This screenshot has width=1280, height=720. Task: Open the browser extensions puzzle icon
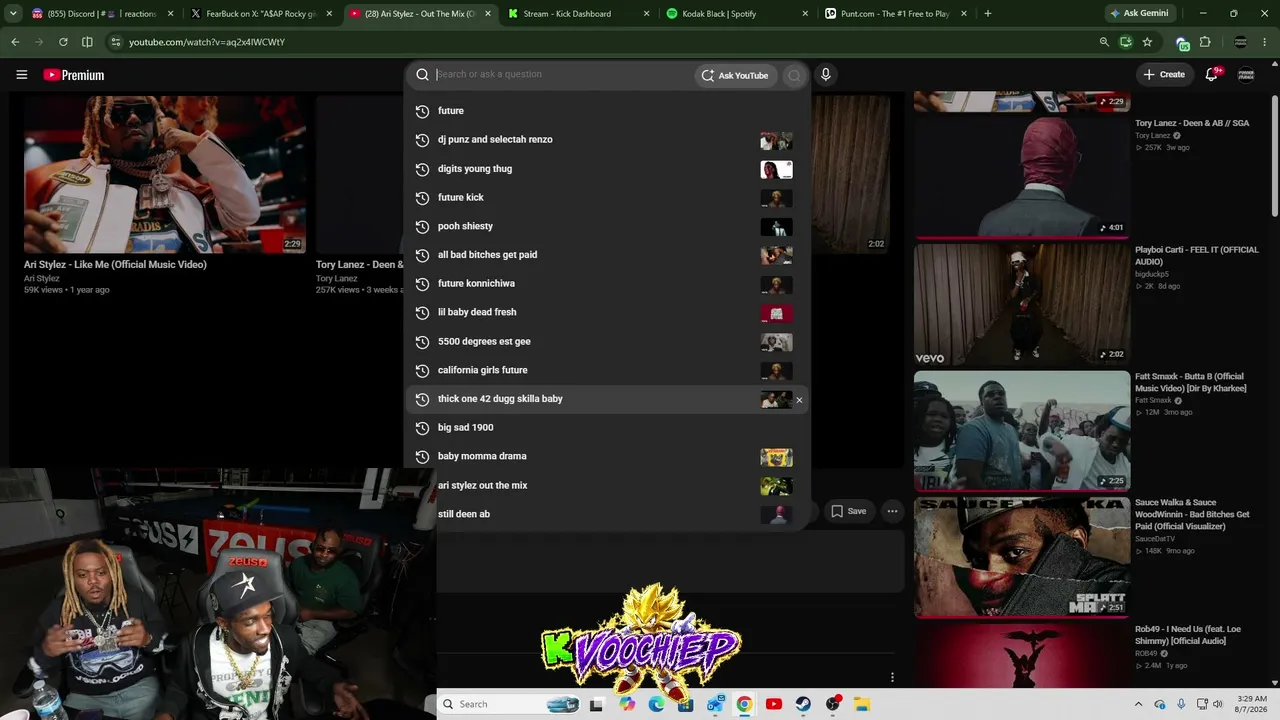point(1205,42)
